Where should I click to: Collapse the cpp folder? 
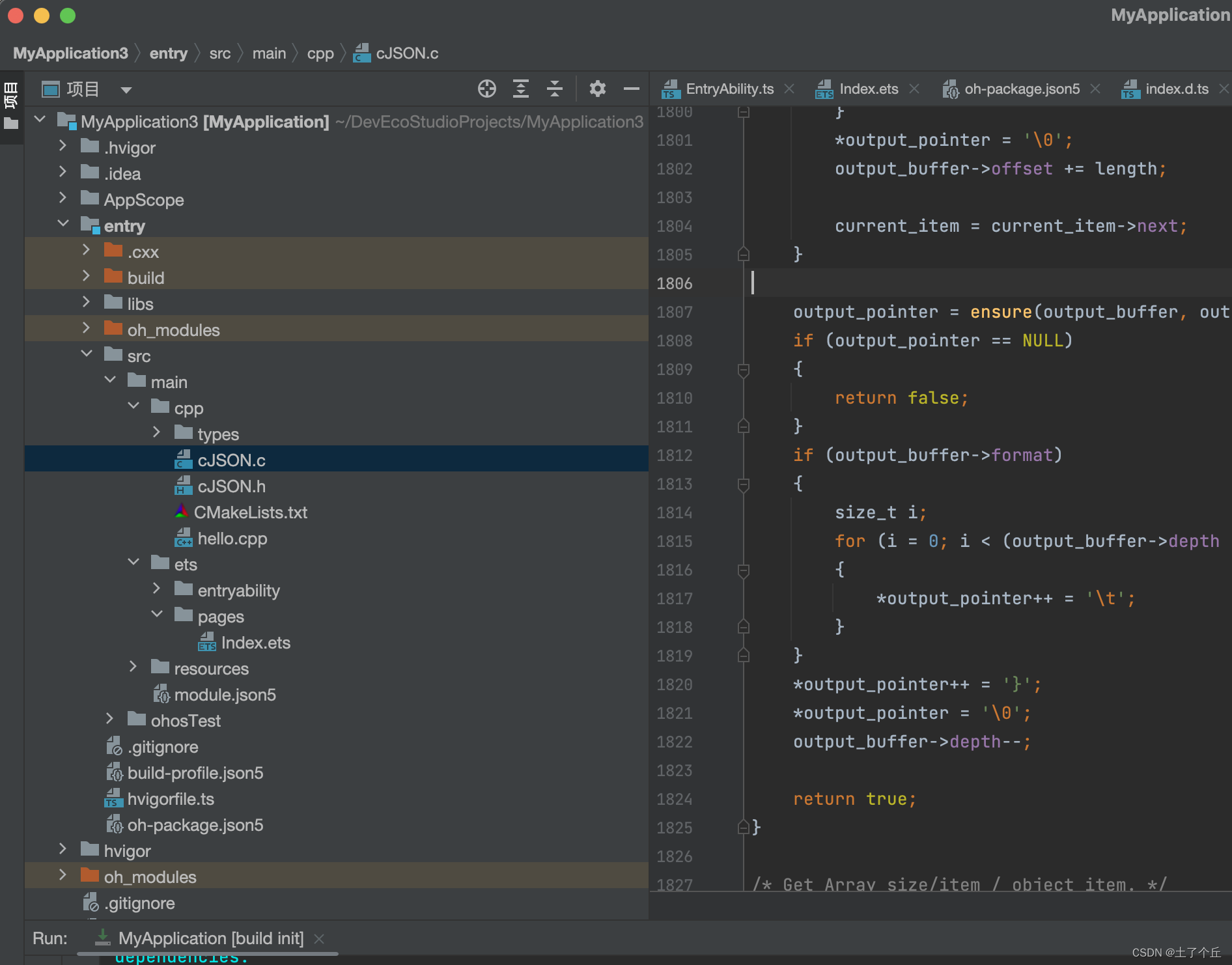(133, 406)
